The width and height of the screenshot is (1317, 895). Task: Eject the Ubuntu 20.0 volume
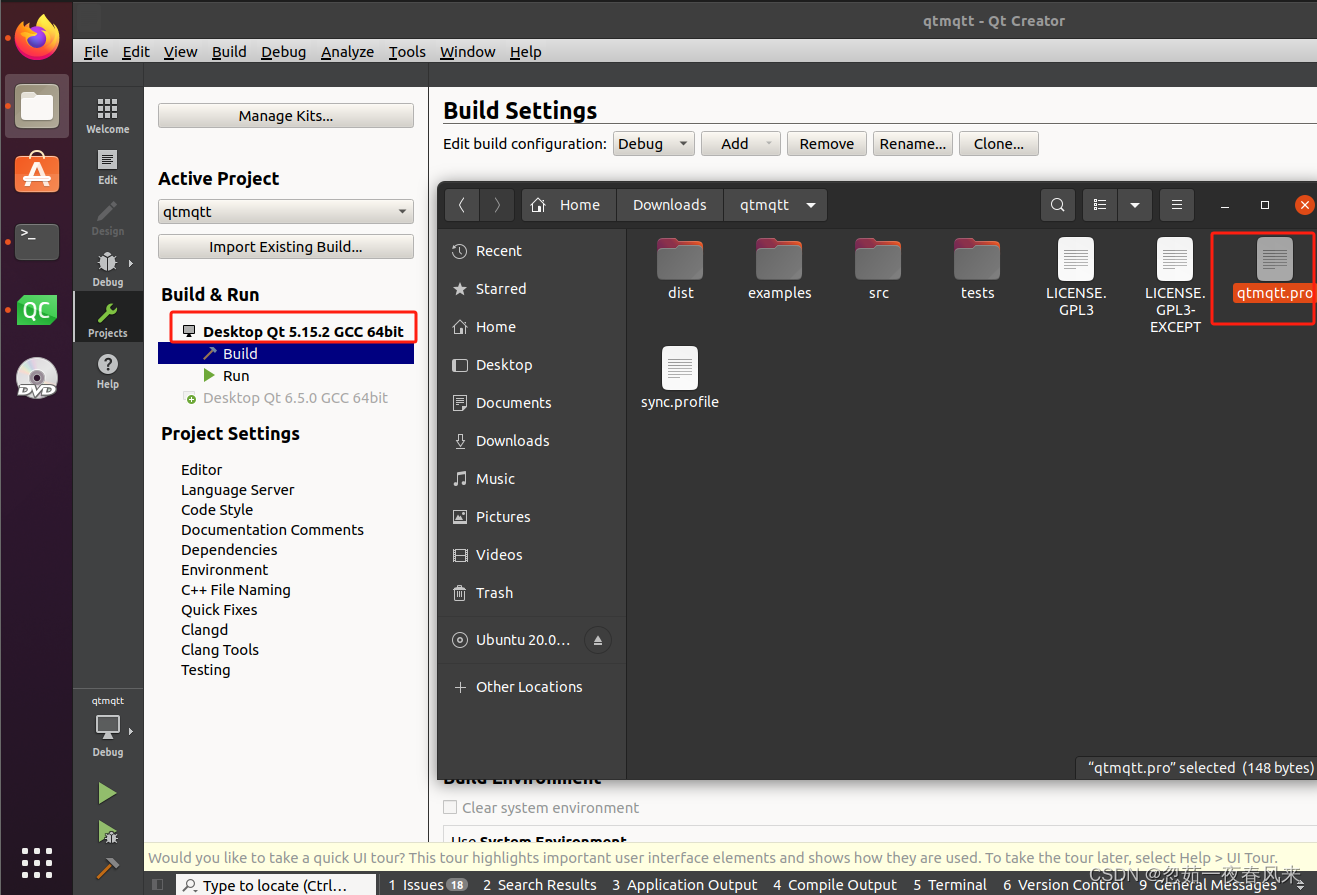coord(598,640)
